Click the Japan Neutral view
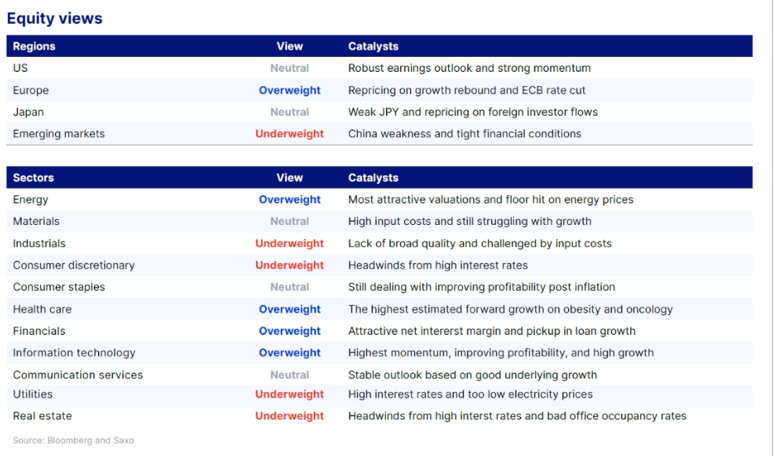 (290, 112)
